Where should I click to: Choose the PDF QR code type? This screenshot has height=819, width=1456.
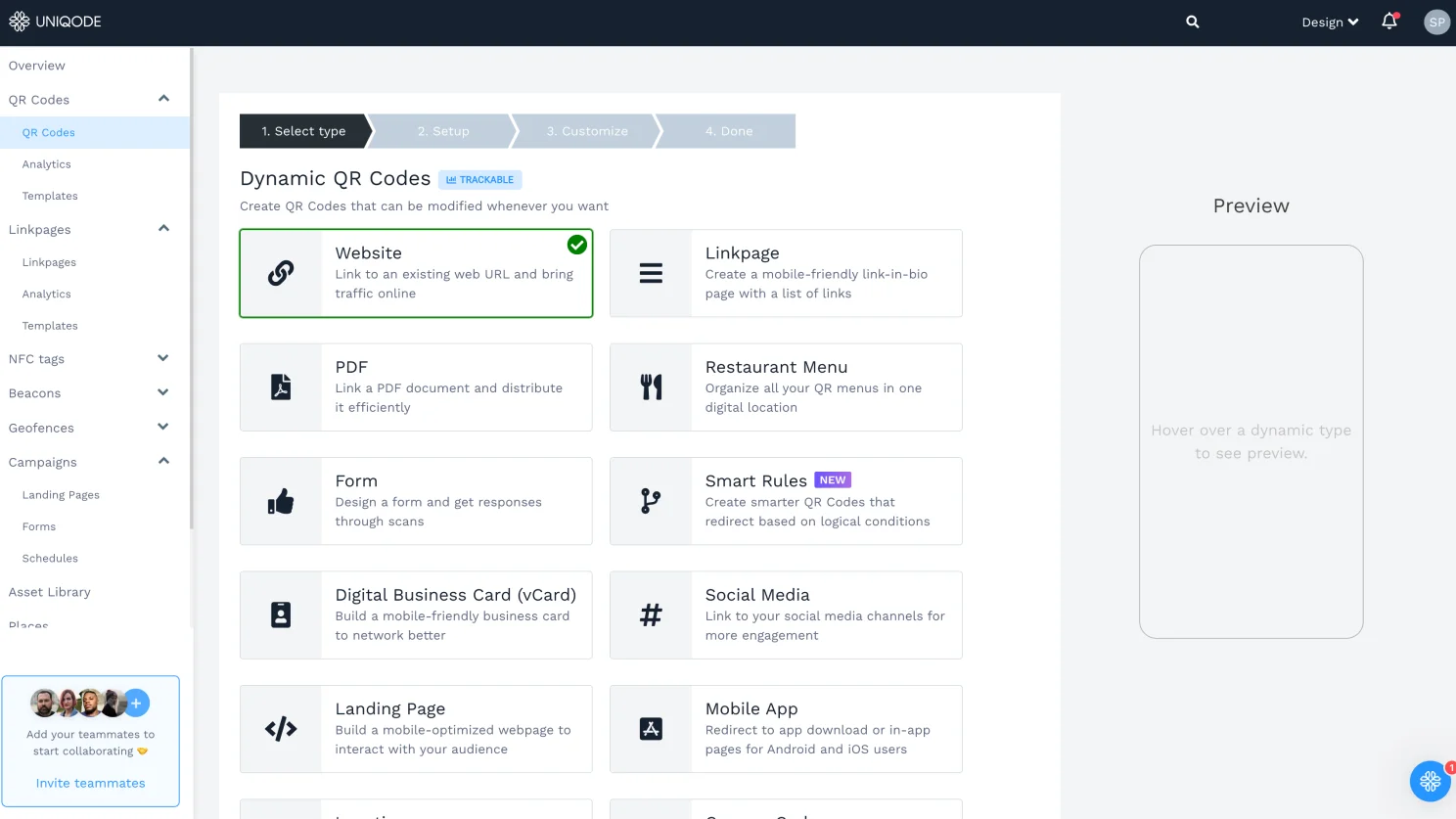click(x=416, y=387)
